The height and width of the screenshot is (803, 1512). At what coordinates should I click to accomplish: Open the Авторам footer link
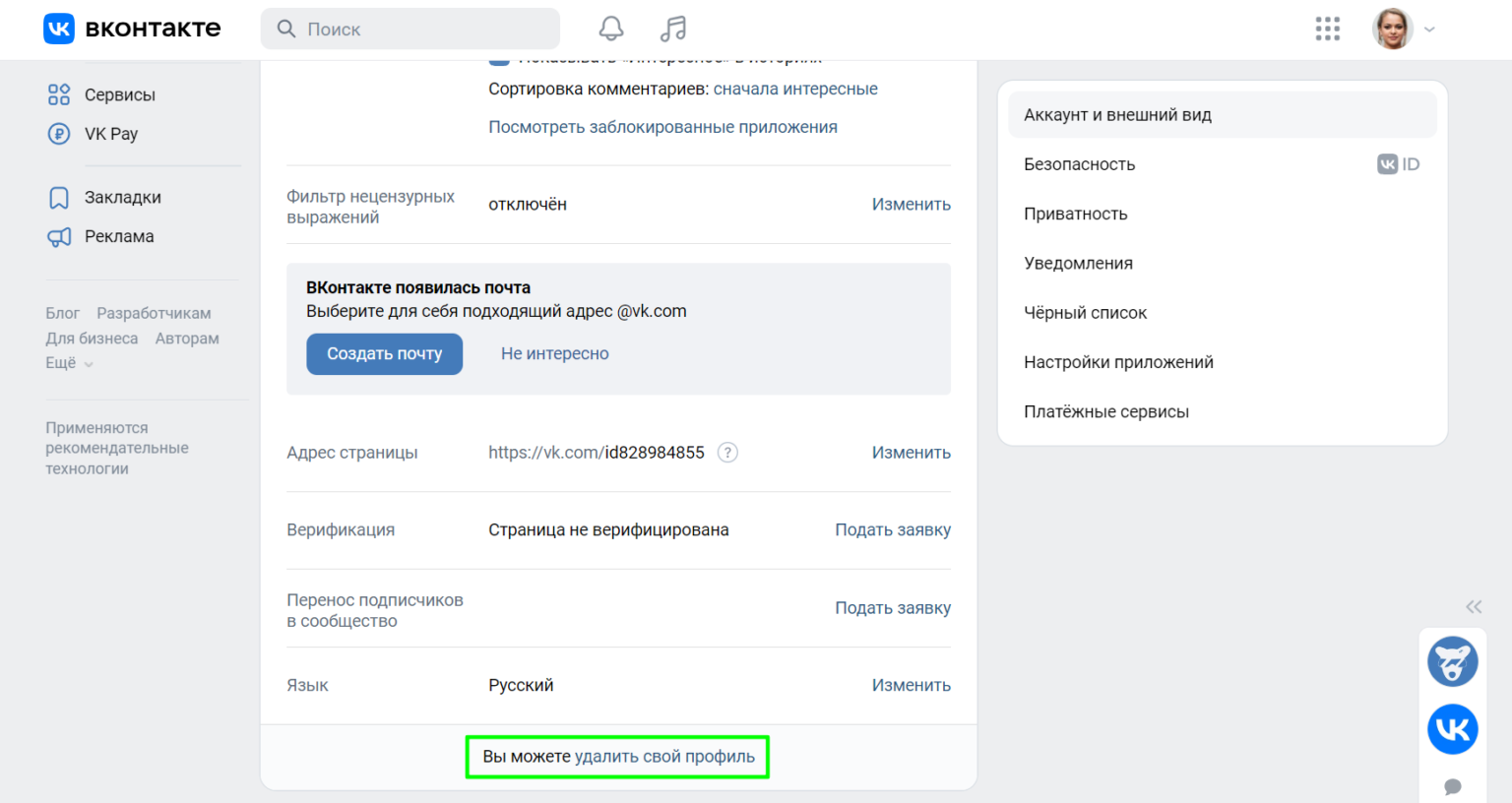(187, 338)
